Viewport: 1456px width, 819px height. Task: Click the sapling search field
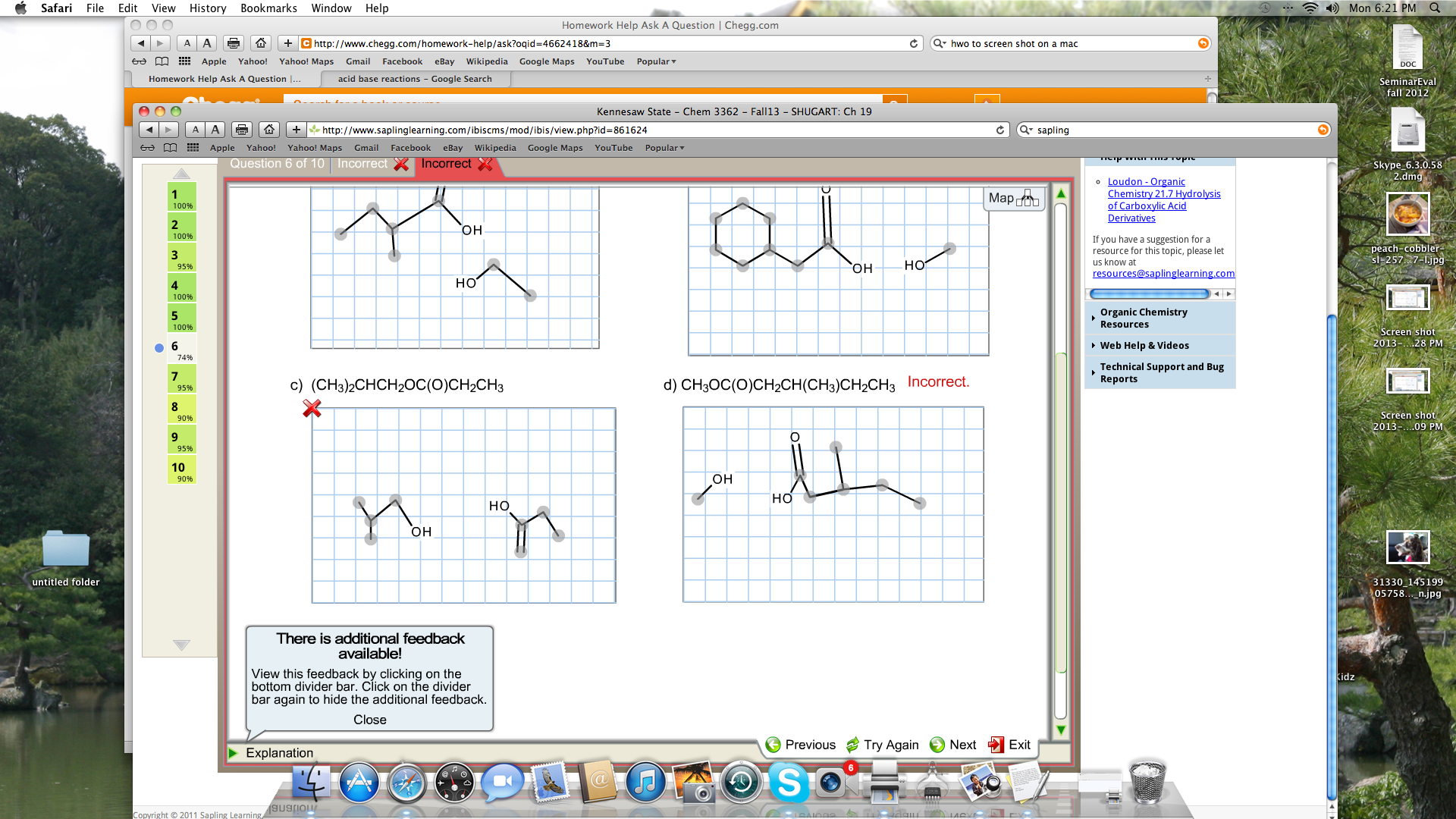coord(1173,130)
